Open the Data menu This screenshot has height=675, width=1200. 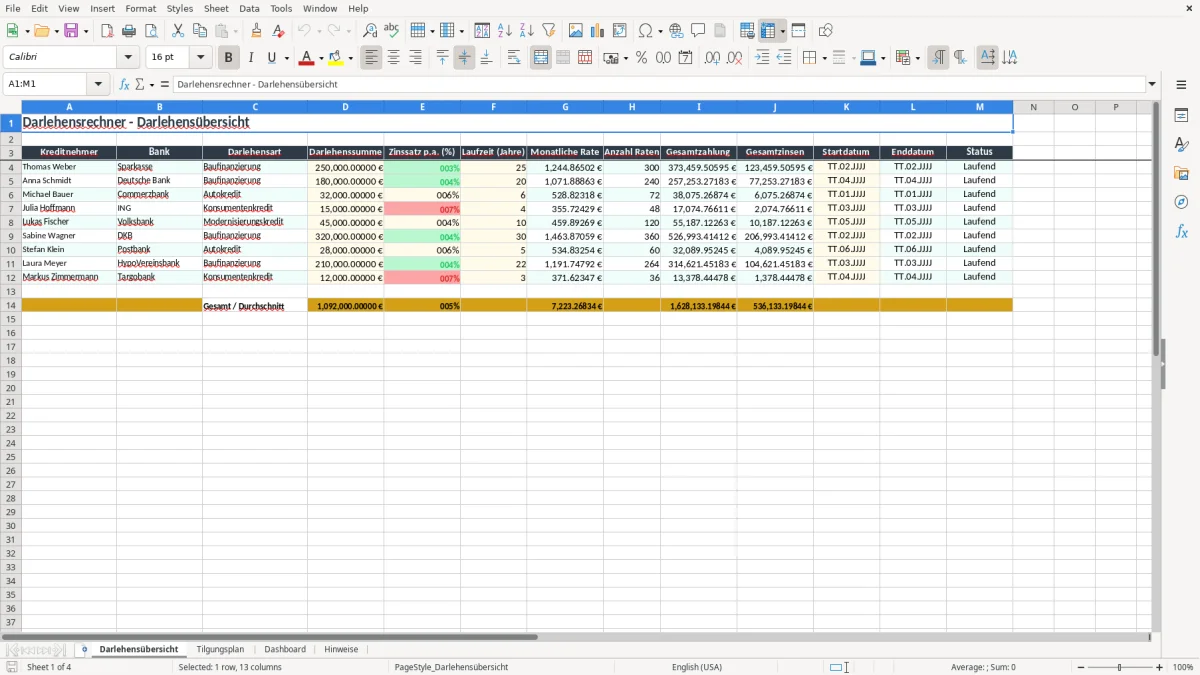click(249, 8)
